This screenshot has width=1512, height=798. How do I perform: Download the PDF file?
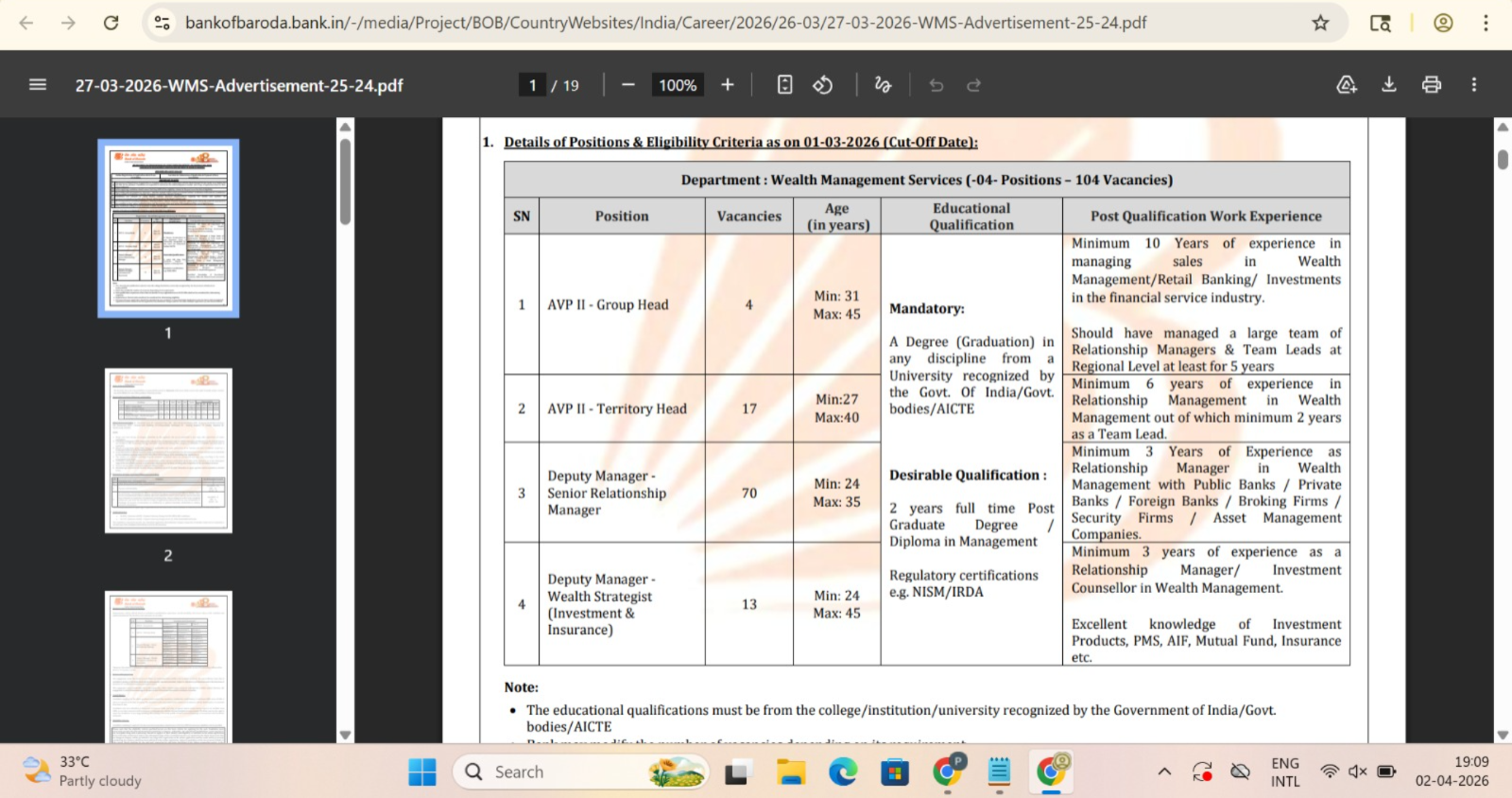[1389, 85]
